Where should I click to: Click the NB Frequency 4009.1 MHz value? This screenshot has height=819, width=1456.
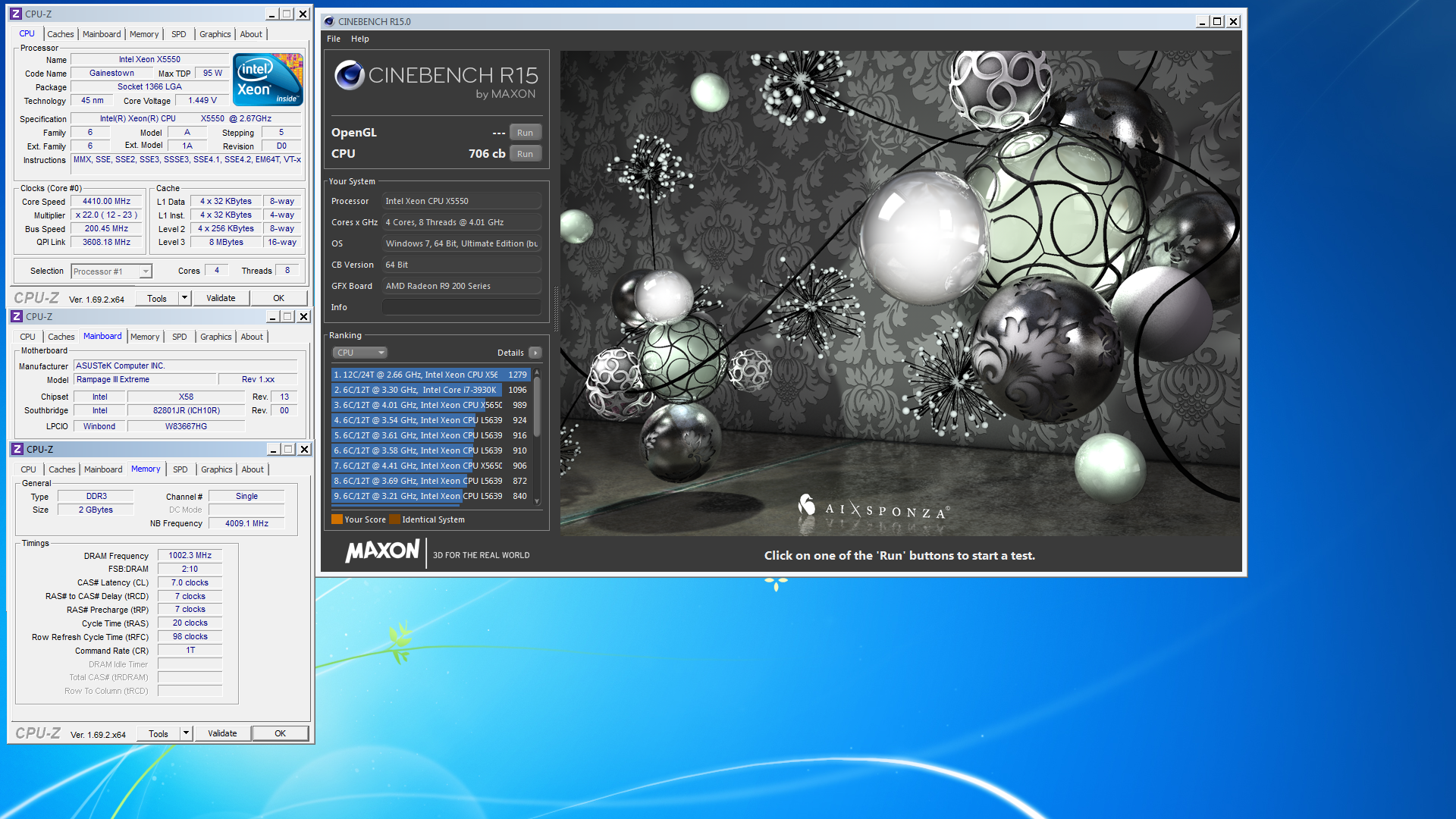[x=246, y=523]
